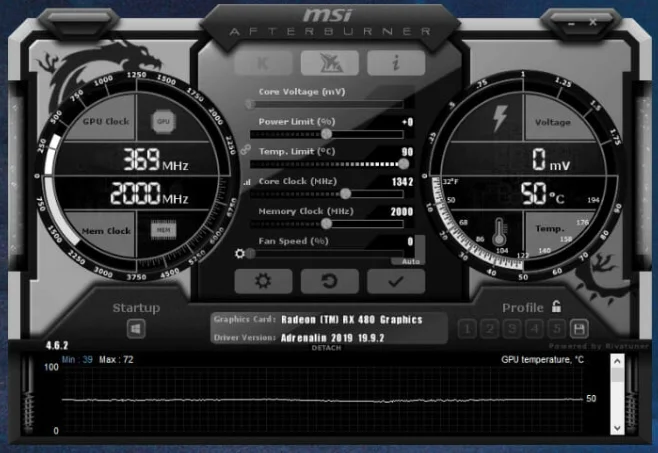Launch the OC Scanner button
Screen dimensions: 658x453
point(330,63)
